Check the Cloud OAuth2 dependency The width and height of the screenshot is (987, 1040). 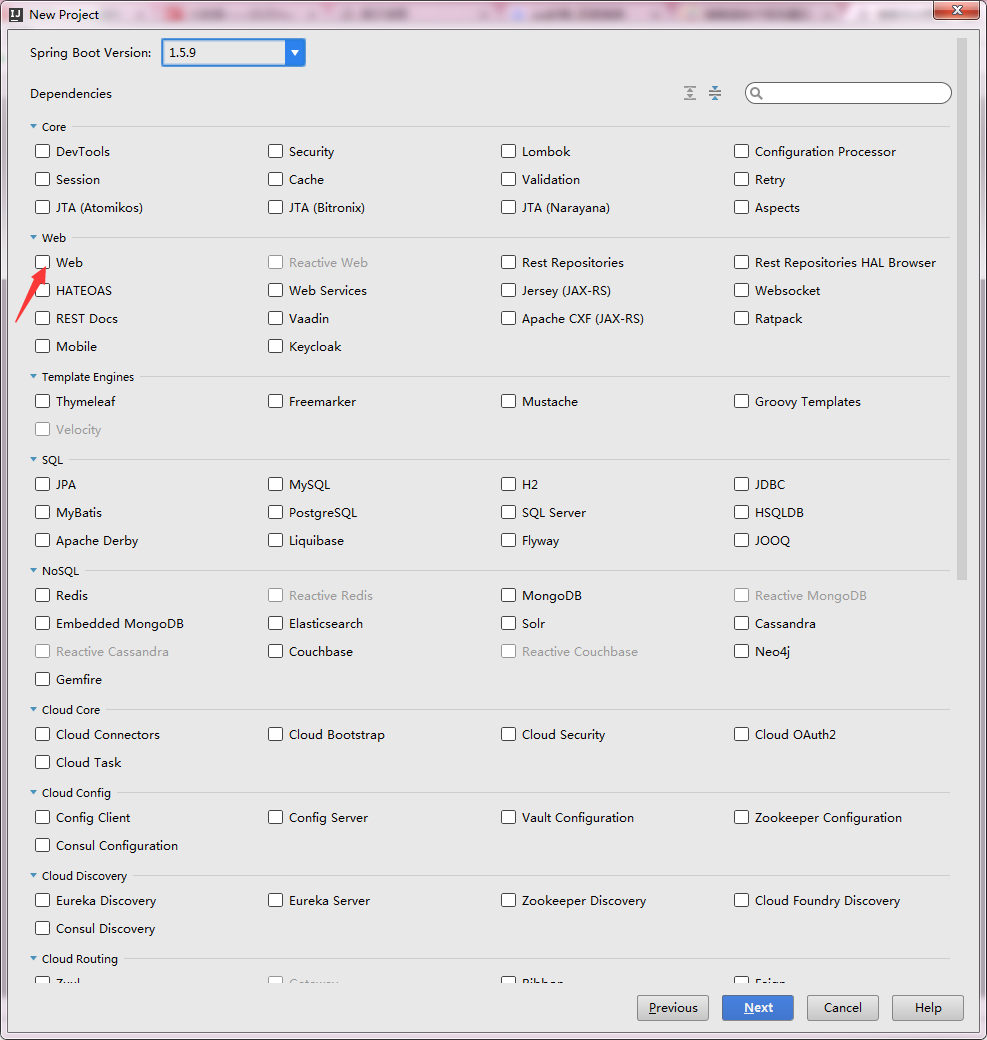tap(741, 734)
